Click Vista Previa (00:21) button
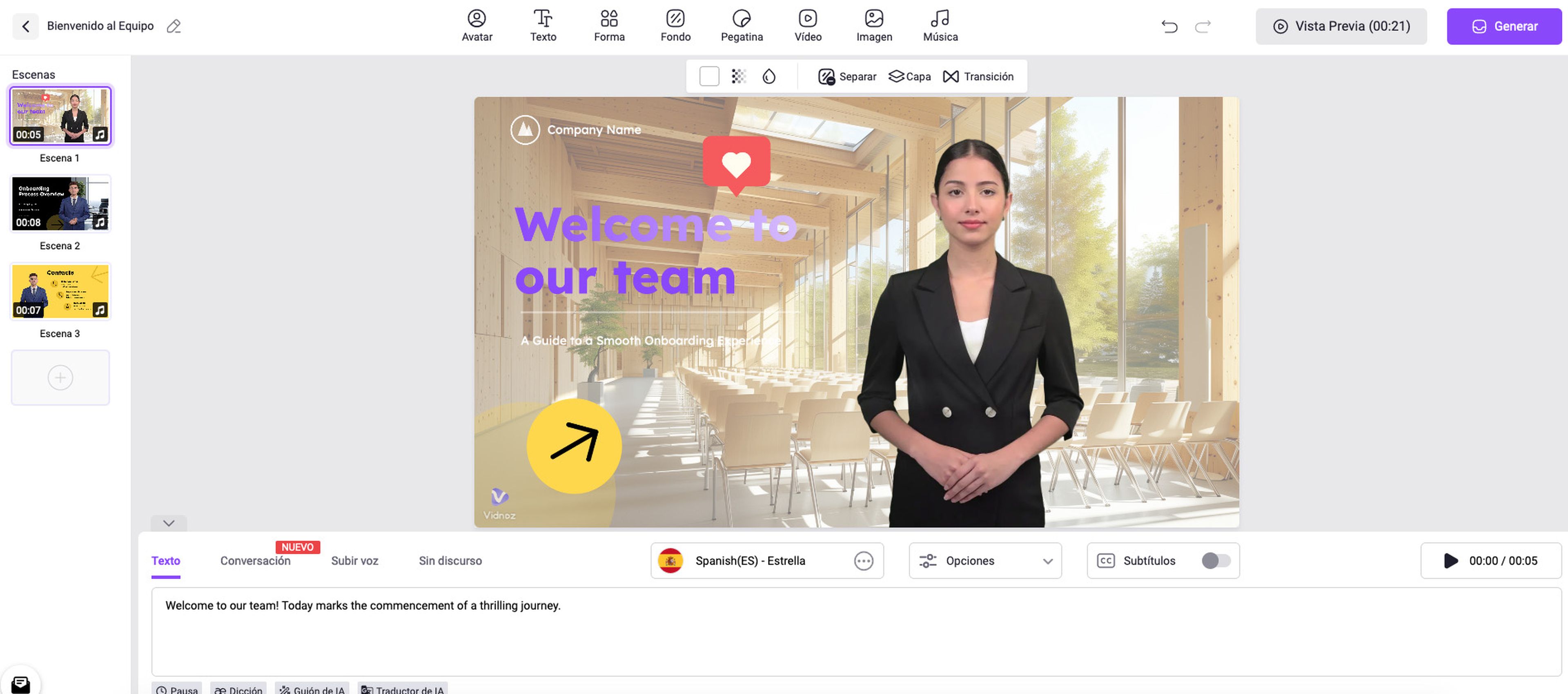 point(1340,26)
